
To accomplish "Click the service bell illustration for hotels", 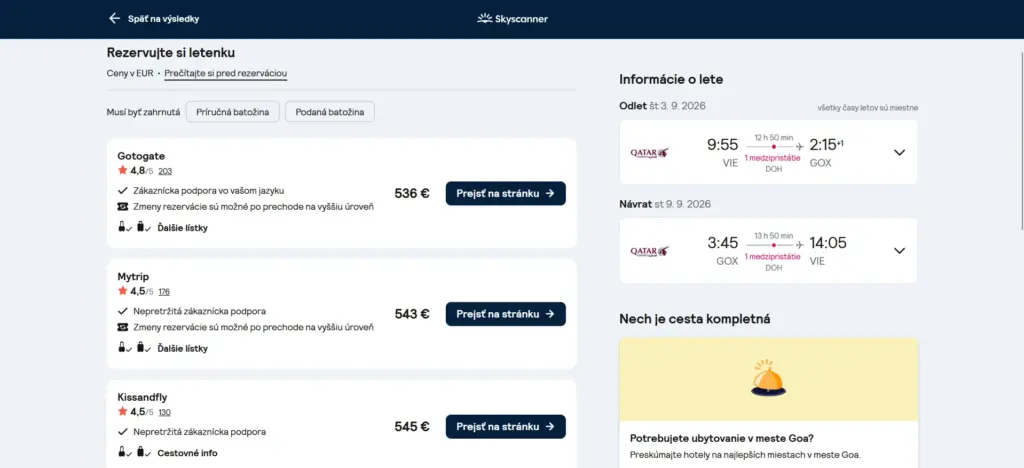I will pyautogui.click(x=768, y=378).
